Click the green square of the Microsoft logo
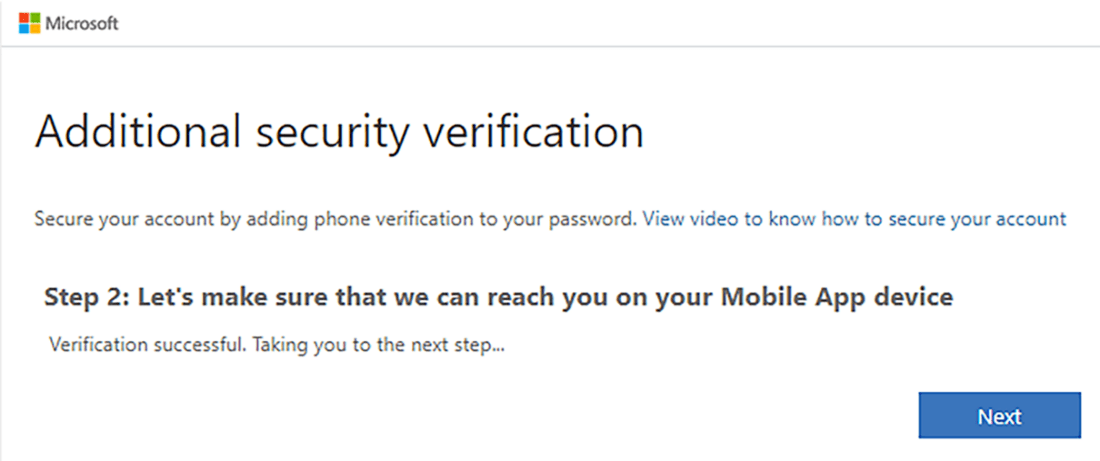The height and width of the screenshot is (461, 1100). click(34, 18)
